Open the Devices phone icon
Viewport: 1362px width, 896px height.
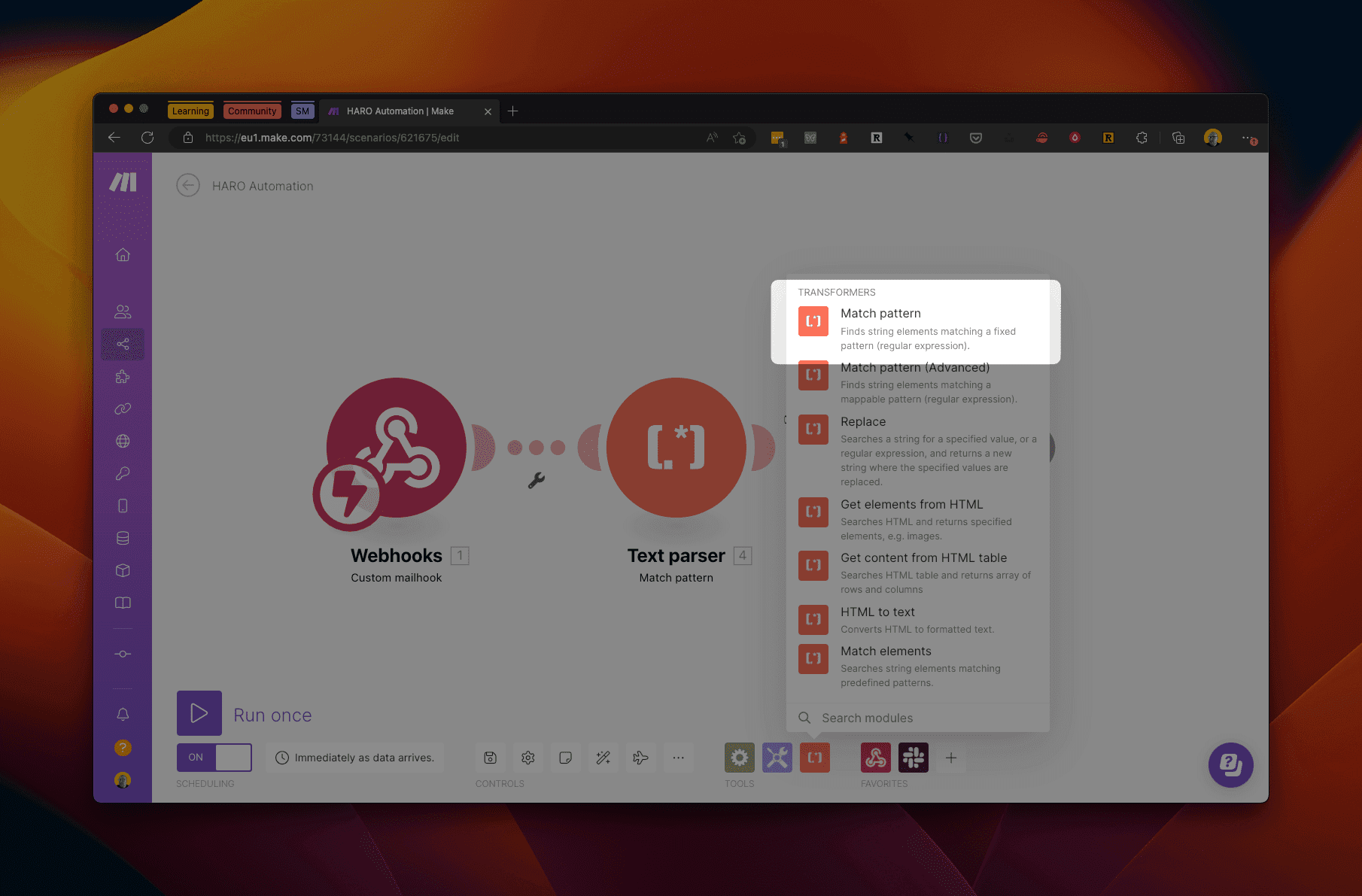(123, 506)
